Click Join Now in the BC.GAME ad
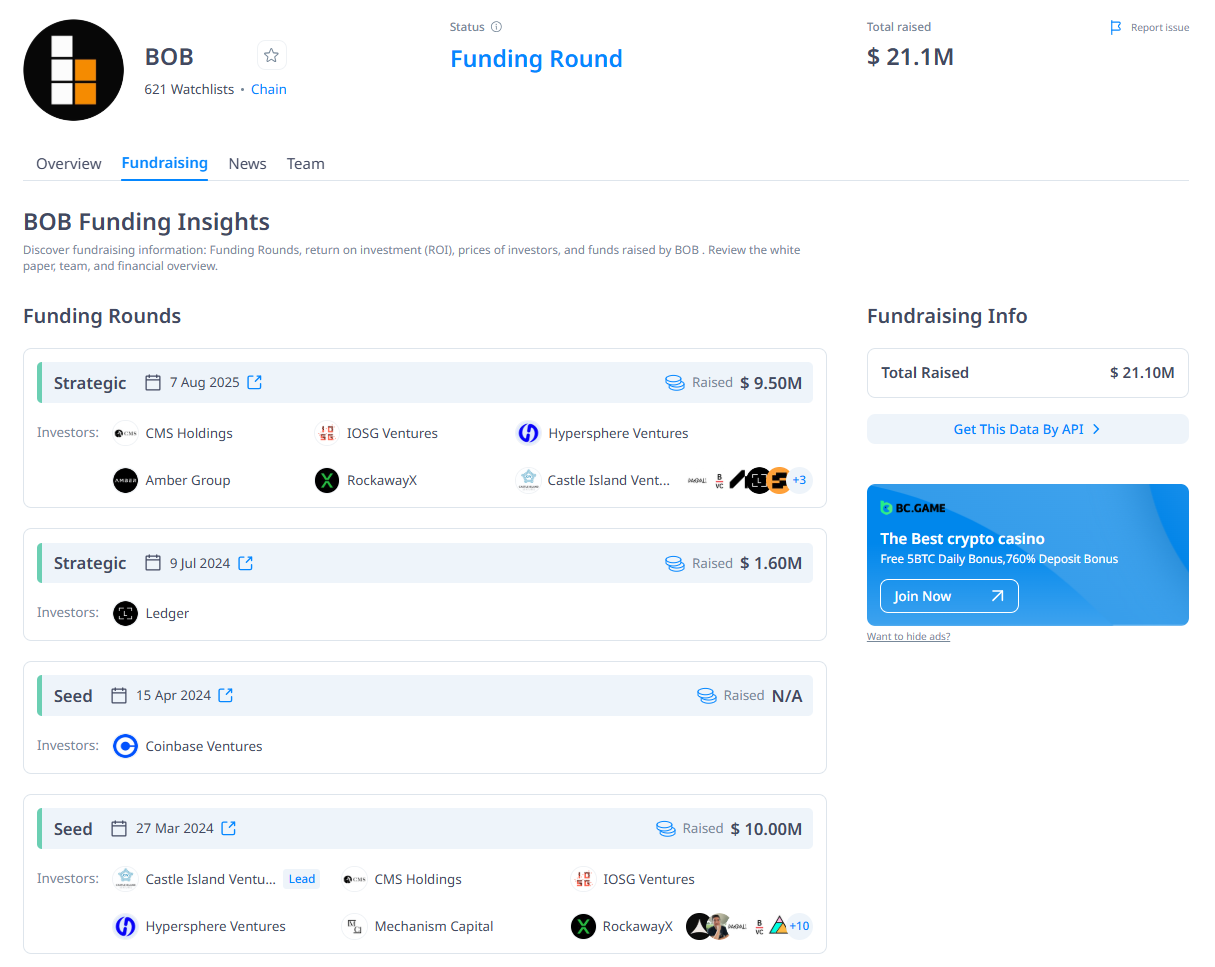1215x967 pixels. 949,596
